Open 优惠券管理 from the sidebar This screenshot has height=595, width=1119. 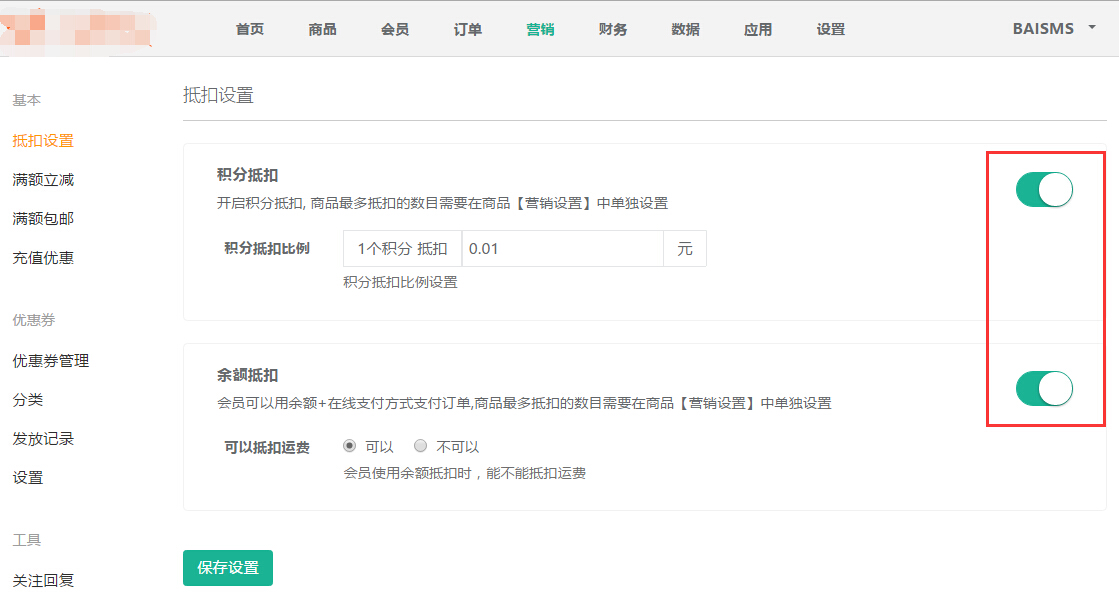[51, 361]
